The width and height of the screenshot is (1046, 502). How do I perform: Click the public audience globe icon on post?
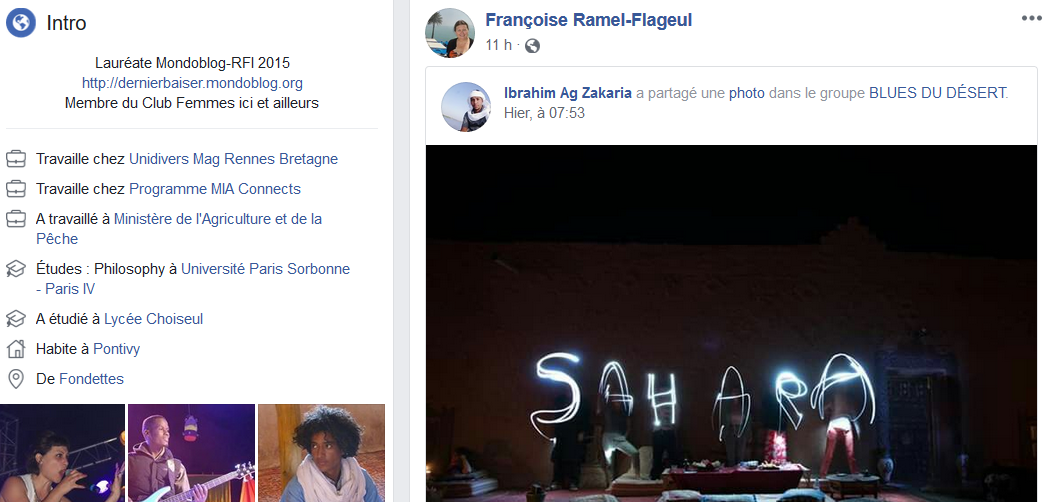click(532, 45)
